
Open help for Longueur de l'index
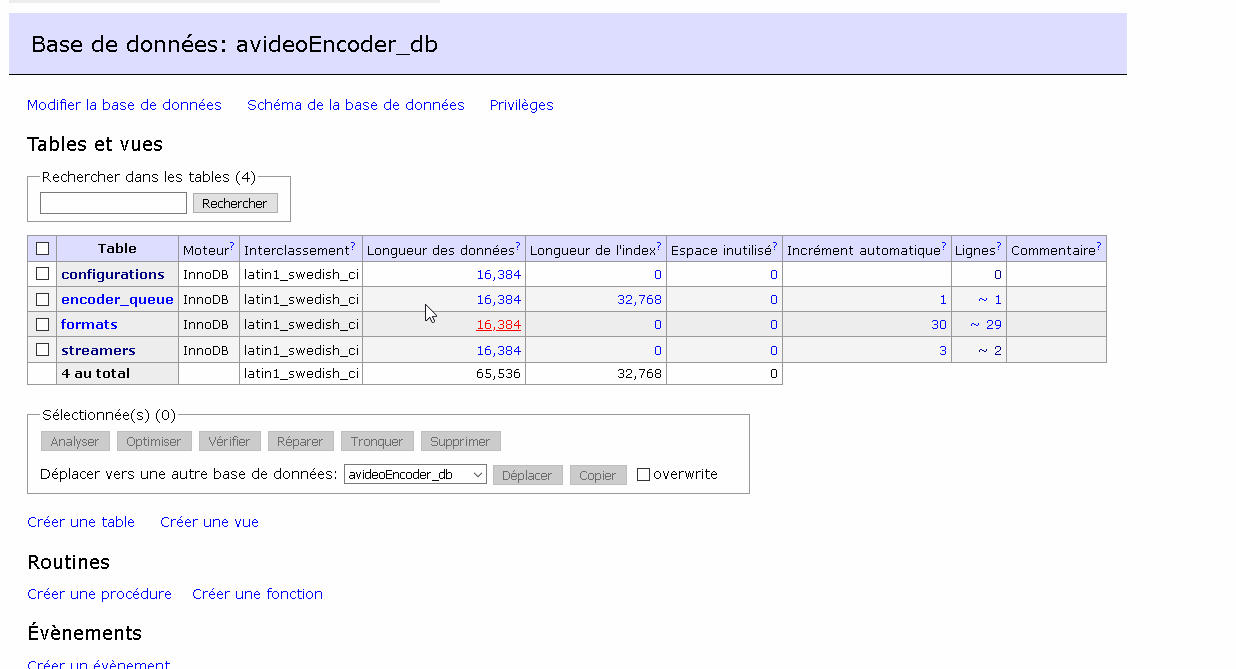coord(658,243)
